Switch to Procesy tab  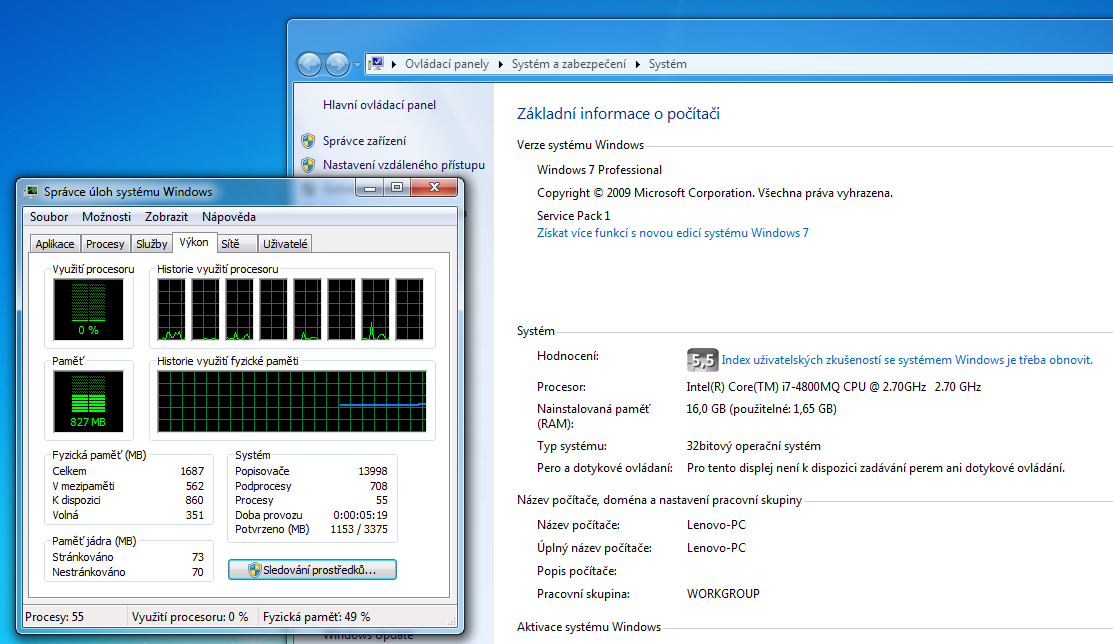(x=105, y=244)
